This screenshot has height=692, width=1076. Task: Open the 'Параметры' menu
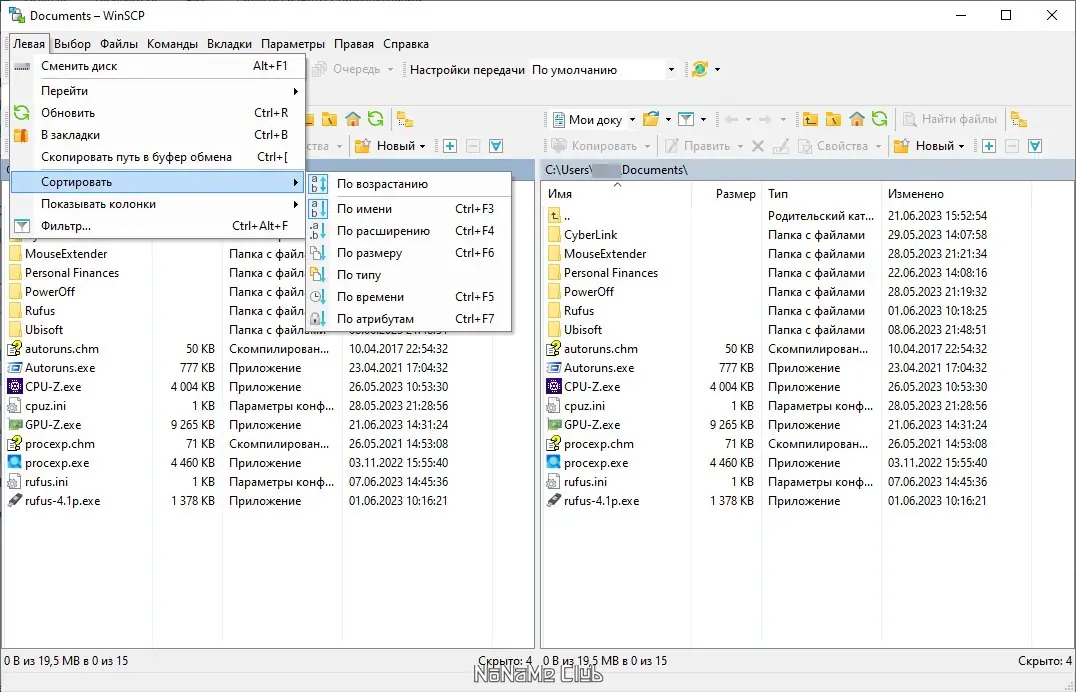(293, 44)
